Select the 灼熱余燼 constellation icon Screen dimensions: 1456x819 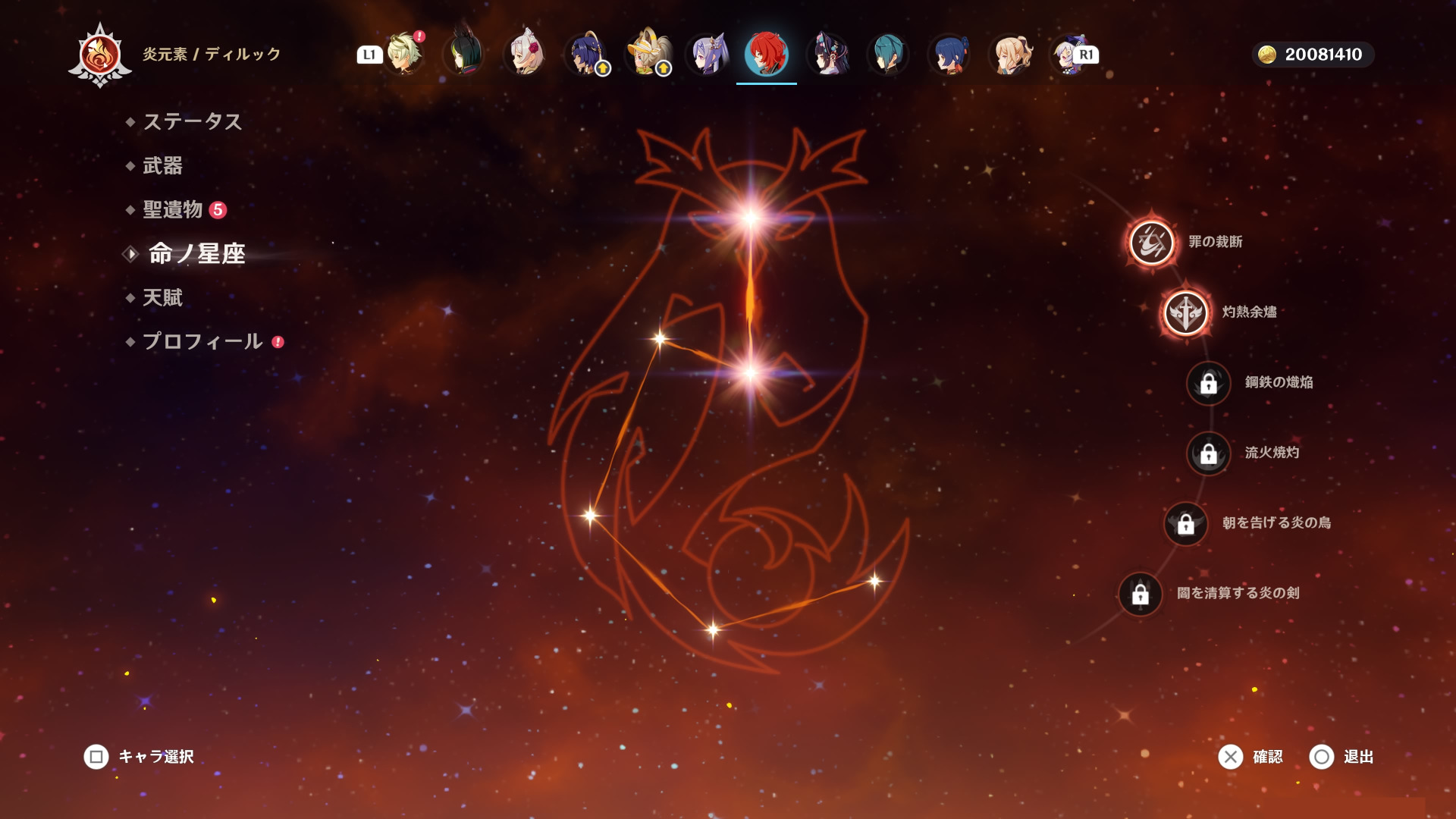point(1185,312)
